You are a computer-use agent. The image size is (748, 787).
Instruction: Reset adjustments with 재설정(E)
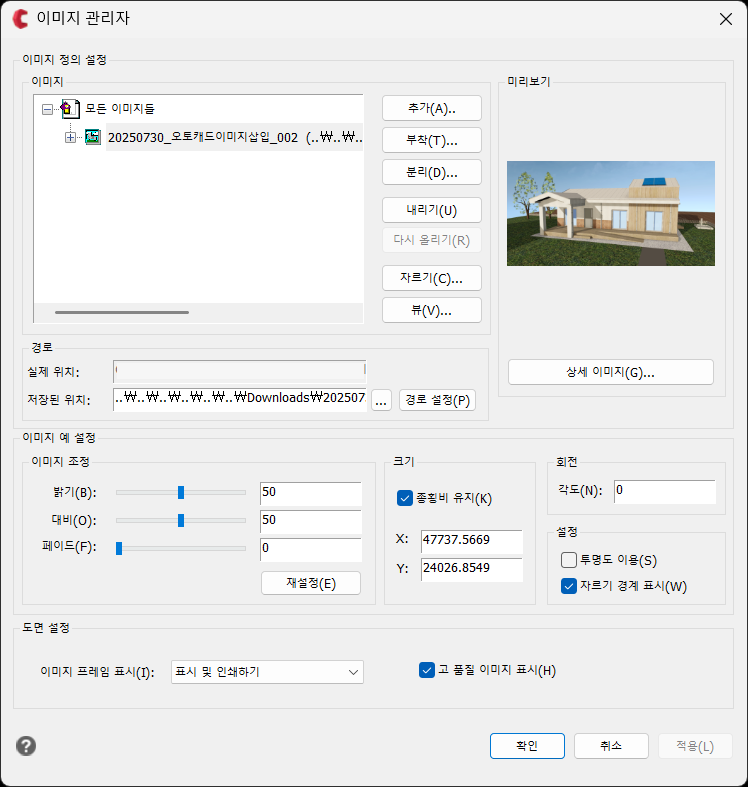[311, 583]
